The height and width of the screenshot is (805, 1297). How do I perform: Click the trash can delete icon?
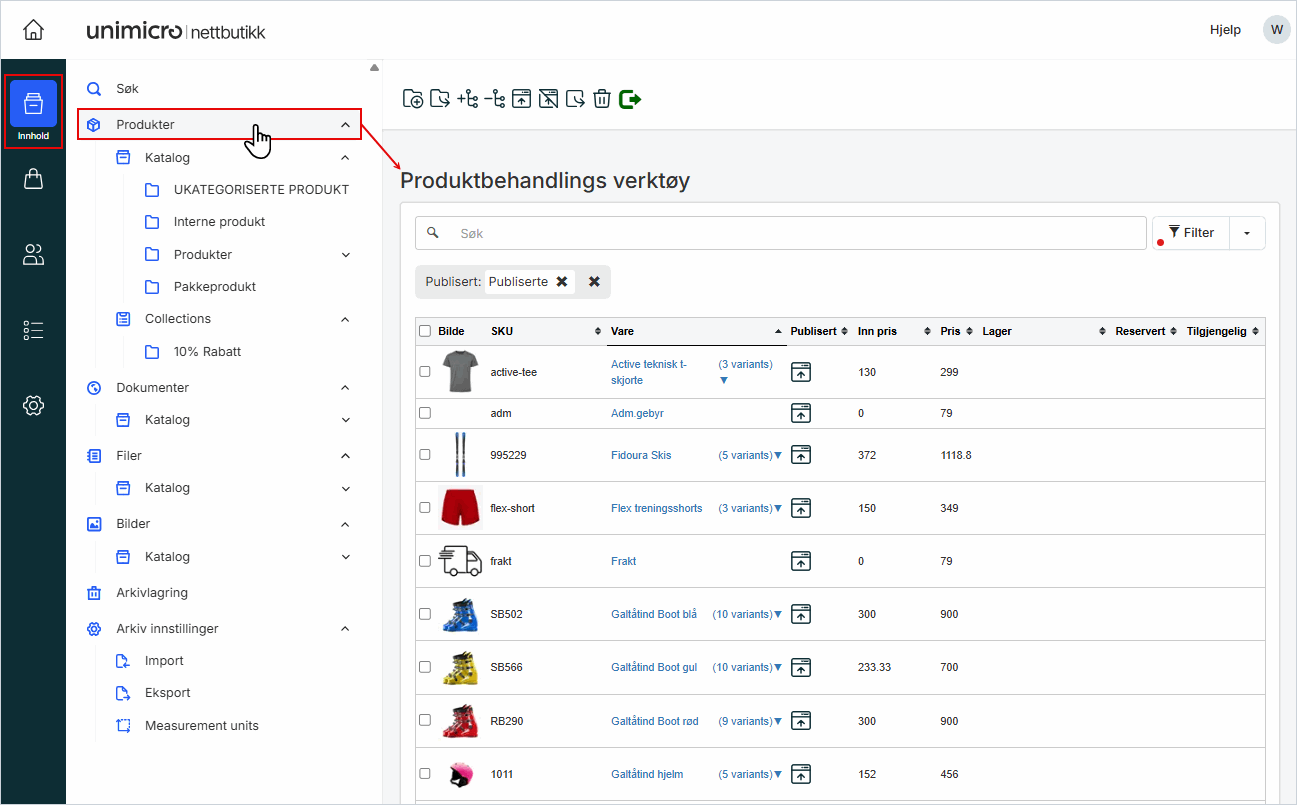[601, 99]
